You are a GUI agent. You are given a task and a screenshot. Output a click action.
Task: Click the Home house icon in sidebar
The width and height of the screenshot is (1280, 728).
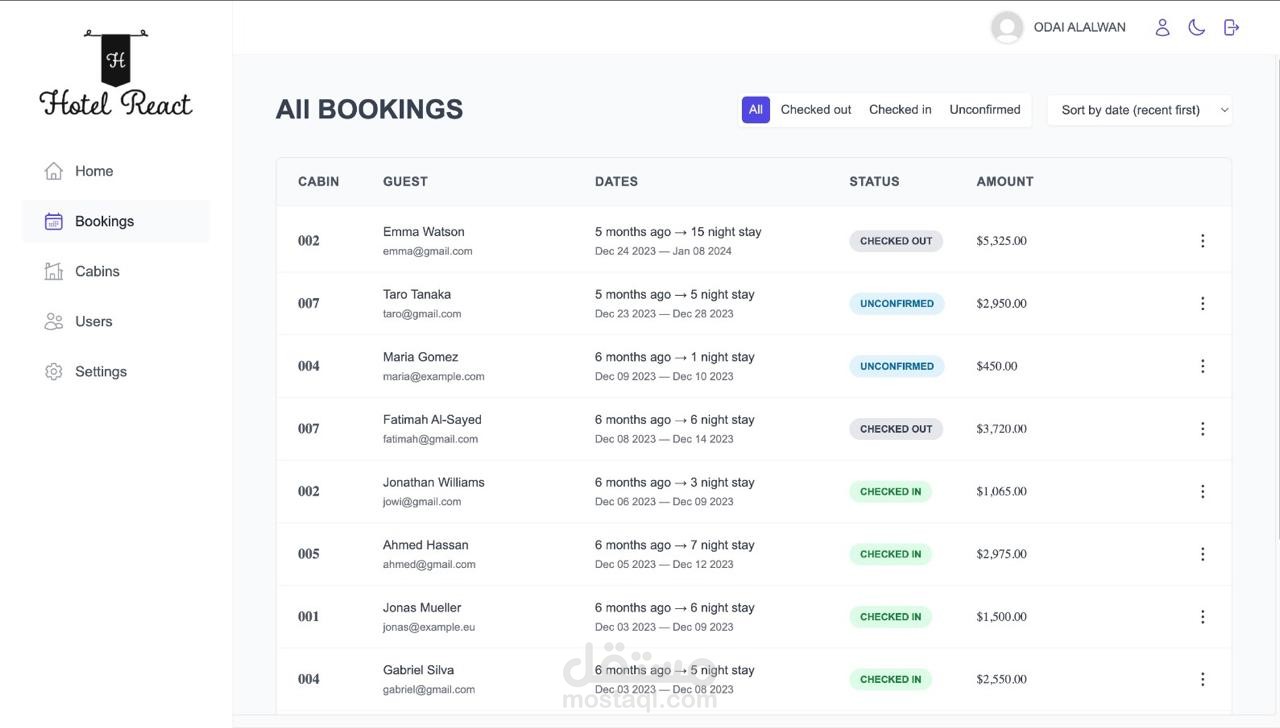tap(54, 171)
